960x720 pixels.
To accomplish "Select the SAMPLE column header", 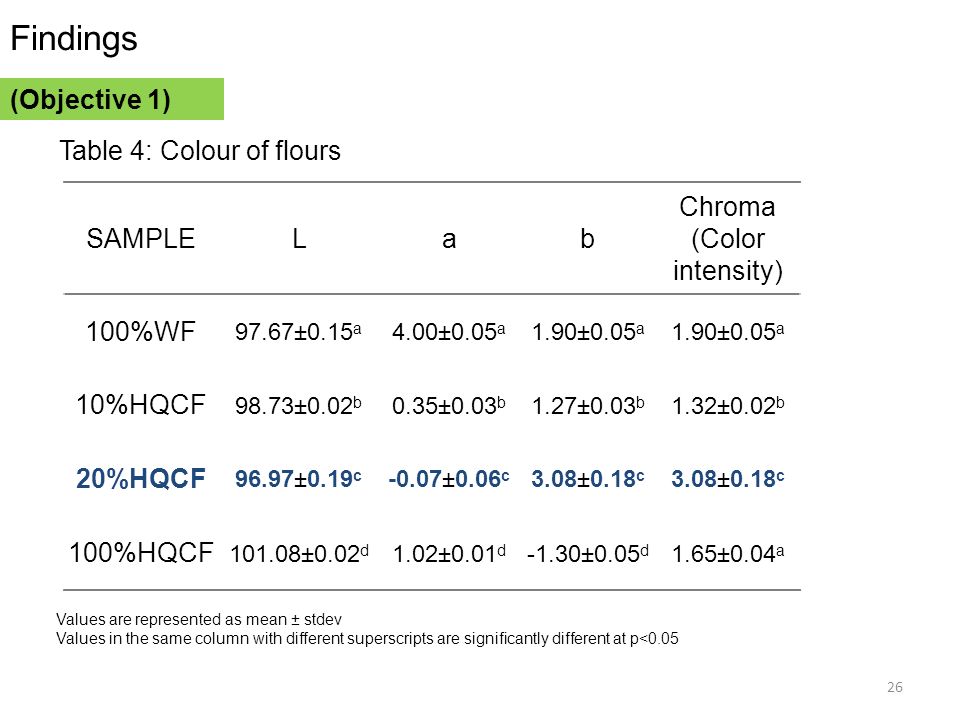I will click(140, 238).
